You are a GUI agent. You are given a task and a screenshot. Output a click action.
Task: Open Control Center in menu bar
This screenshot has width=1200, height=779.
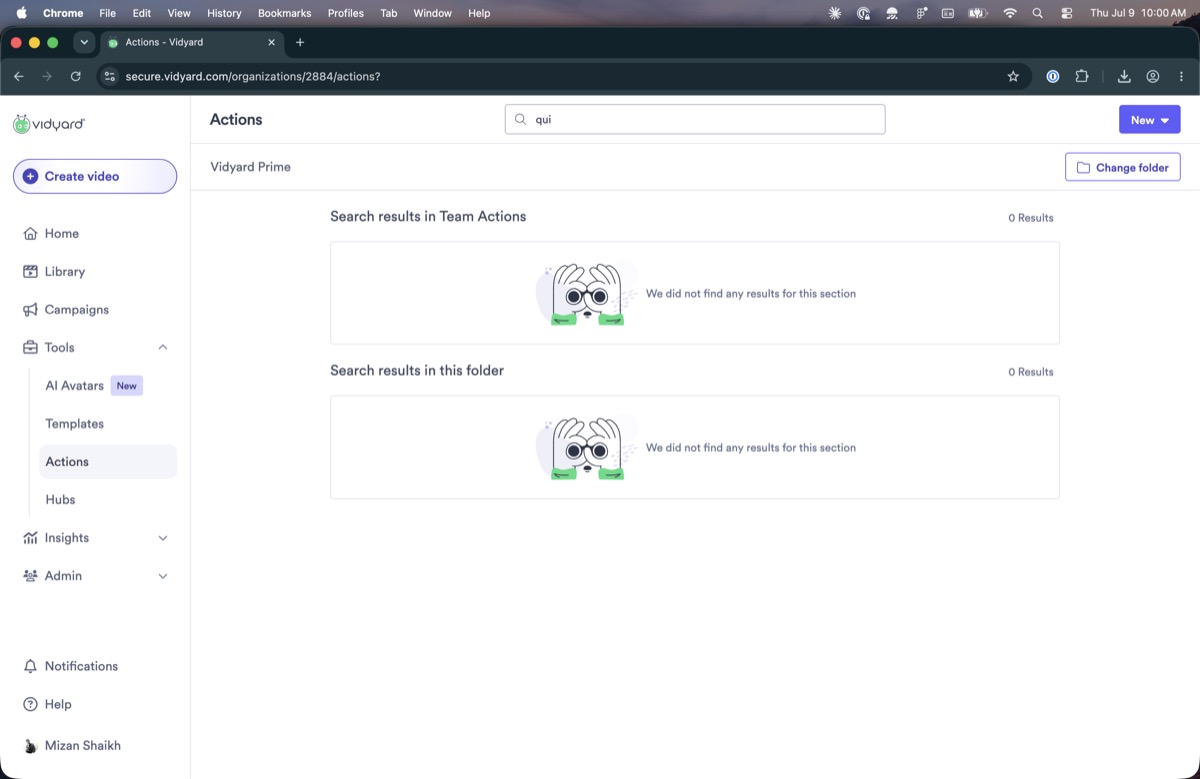click(x=1066, y=13)
